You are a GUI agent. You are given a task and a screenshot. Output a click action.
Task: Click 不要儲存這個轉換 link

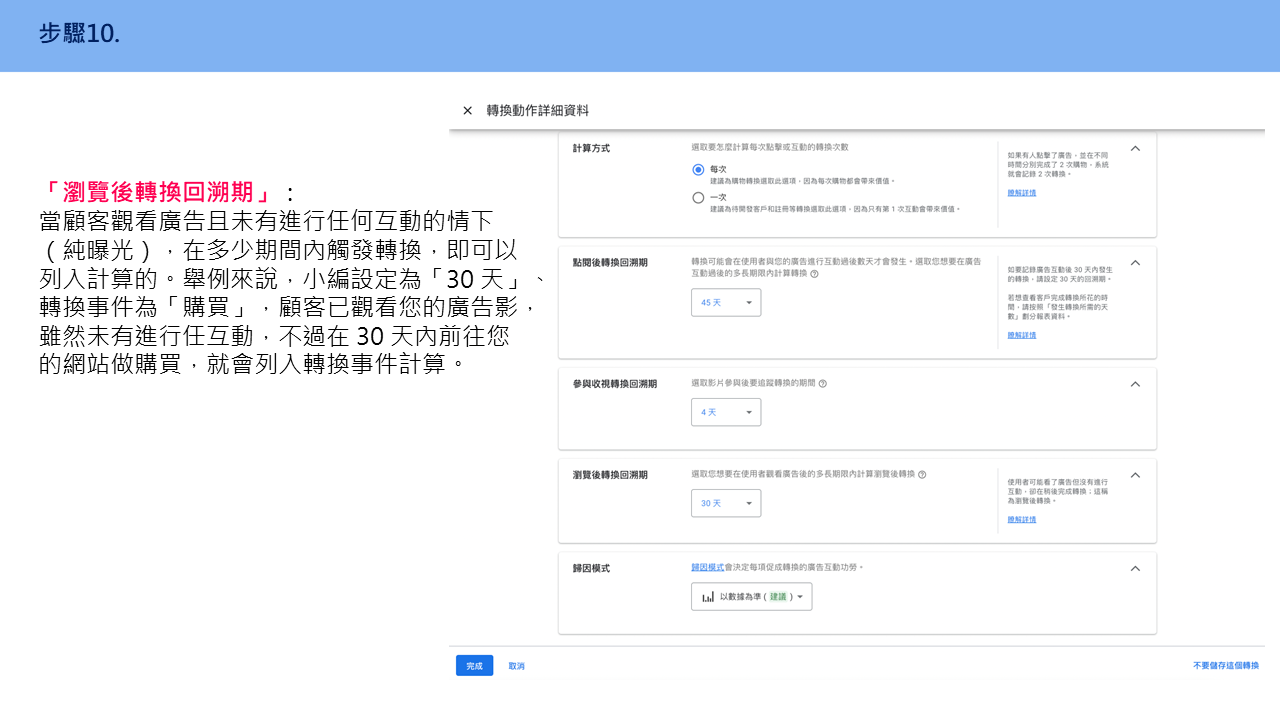[x=1225, y=666]
